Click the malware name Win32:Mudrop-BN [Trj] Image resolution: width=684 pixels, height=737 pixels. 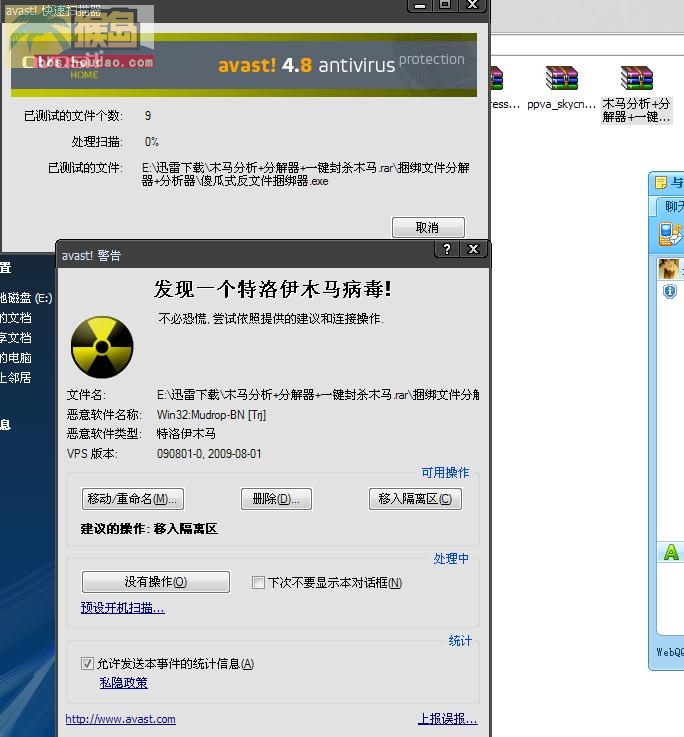click(x=212, y=415)
